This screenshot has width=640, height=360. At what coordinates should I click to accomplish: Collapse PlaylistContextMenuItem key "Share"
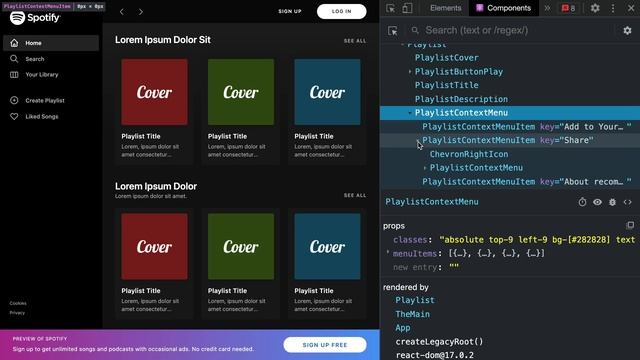point(418,140)
